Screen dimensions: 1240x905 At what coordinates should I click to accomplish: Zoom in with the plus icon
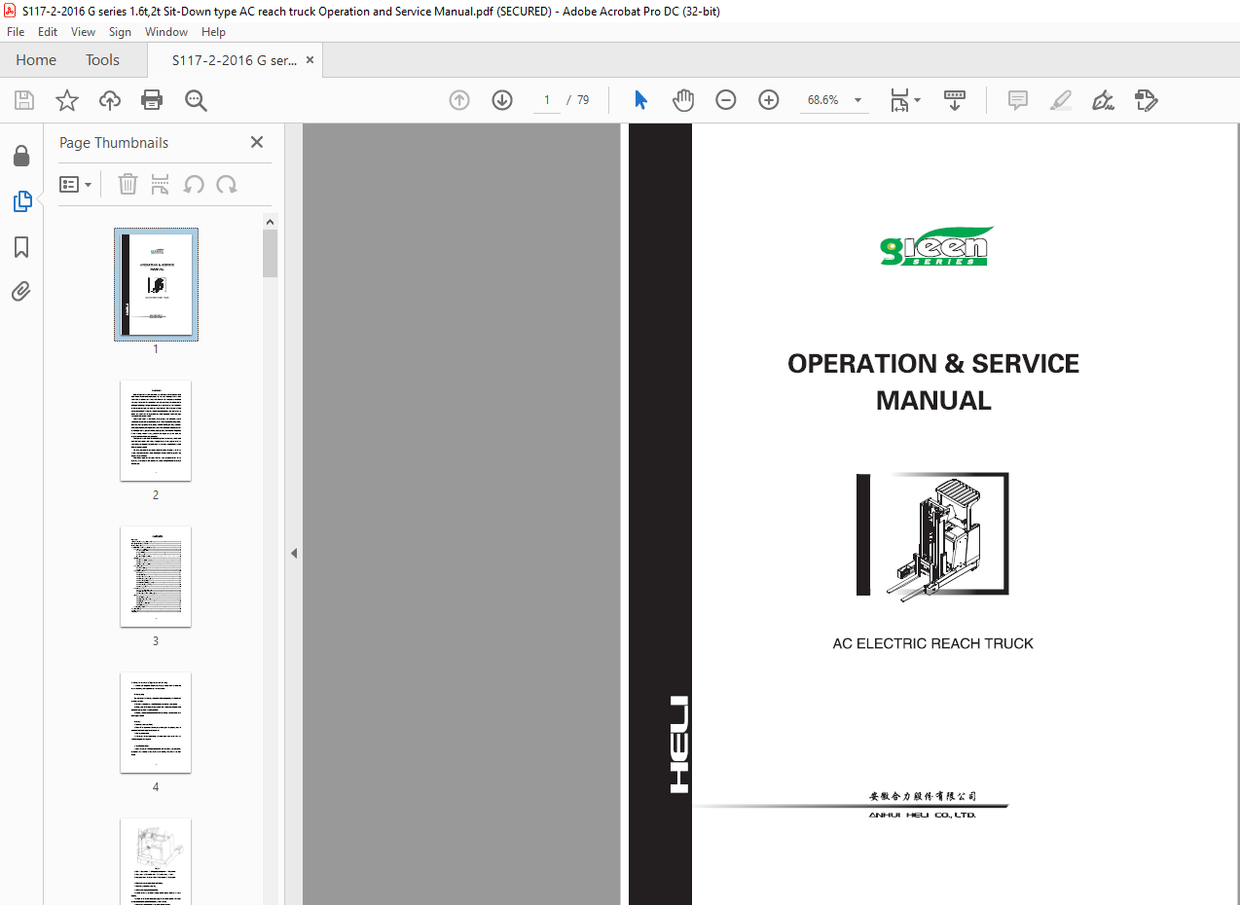pos(768,100)
